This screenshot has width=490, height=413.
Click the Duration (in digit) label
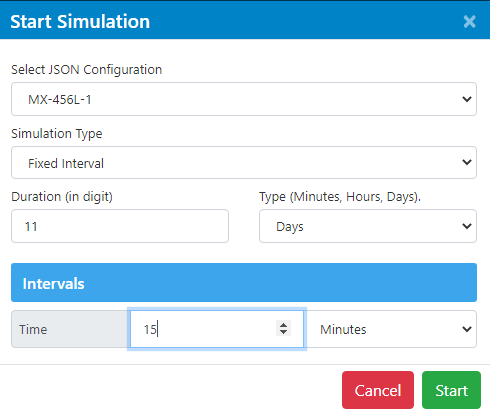(x=62, y=197)
